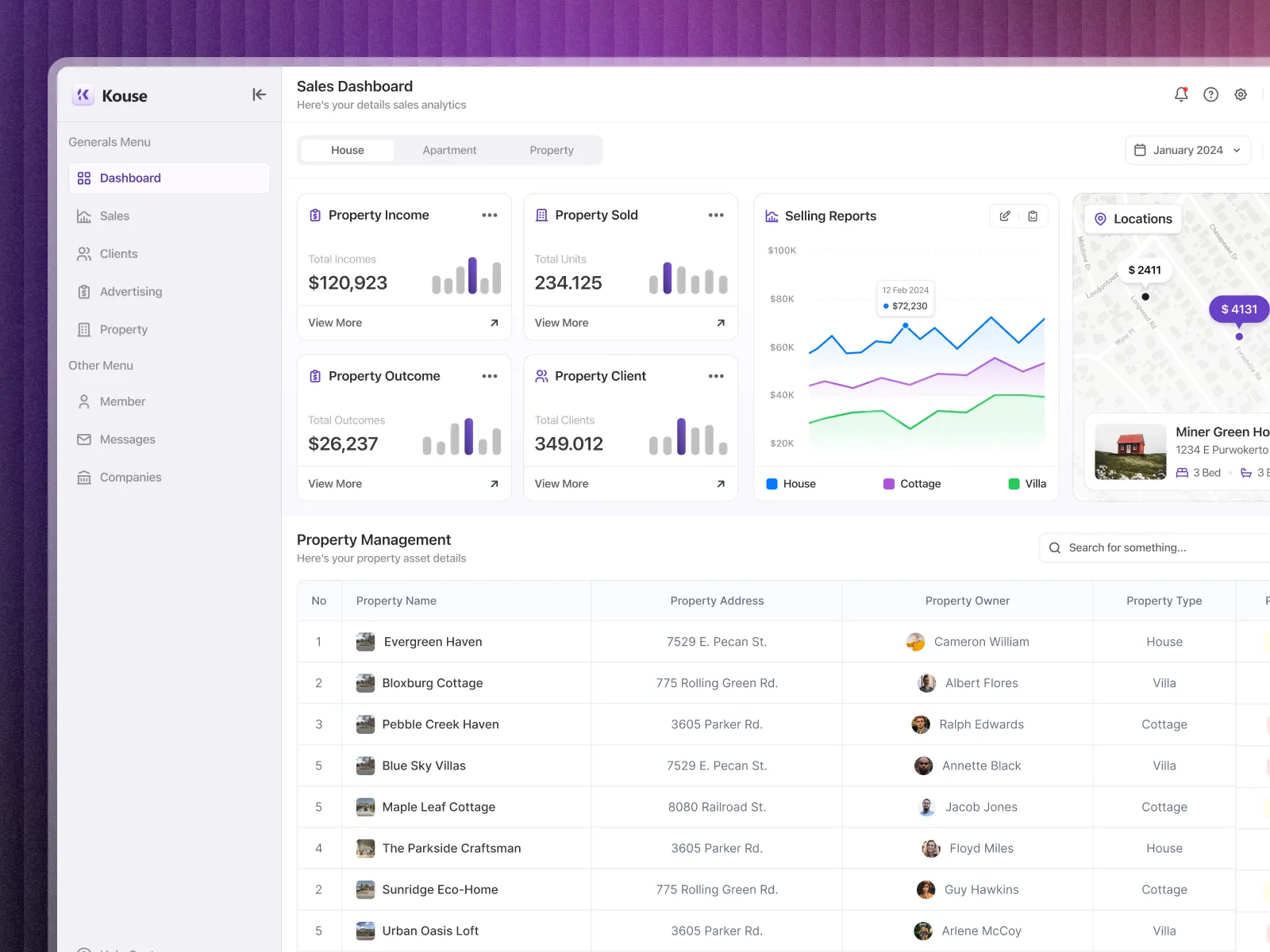The height and width of the screenshot is (952, 1270).
Task: Click the Miner Green house thumbnail
Action: [x=1130, y=452]
